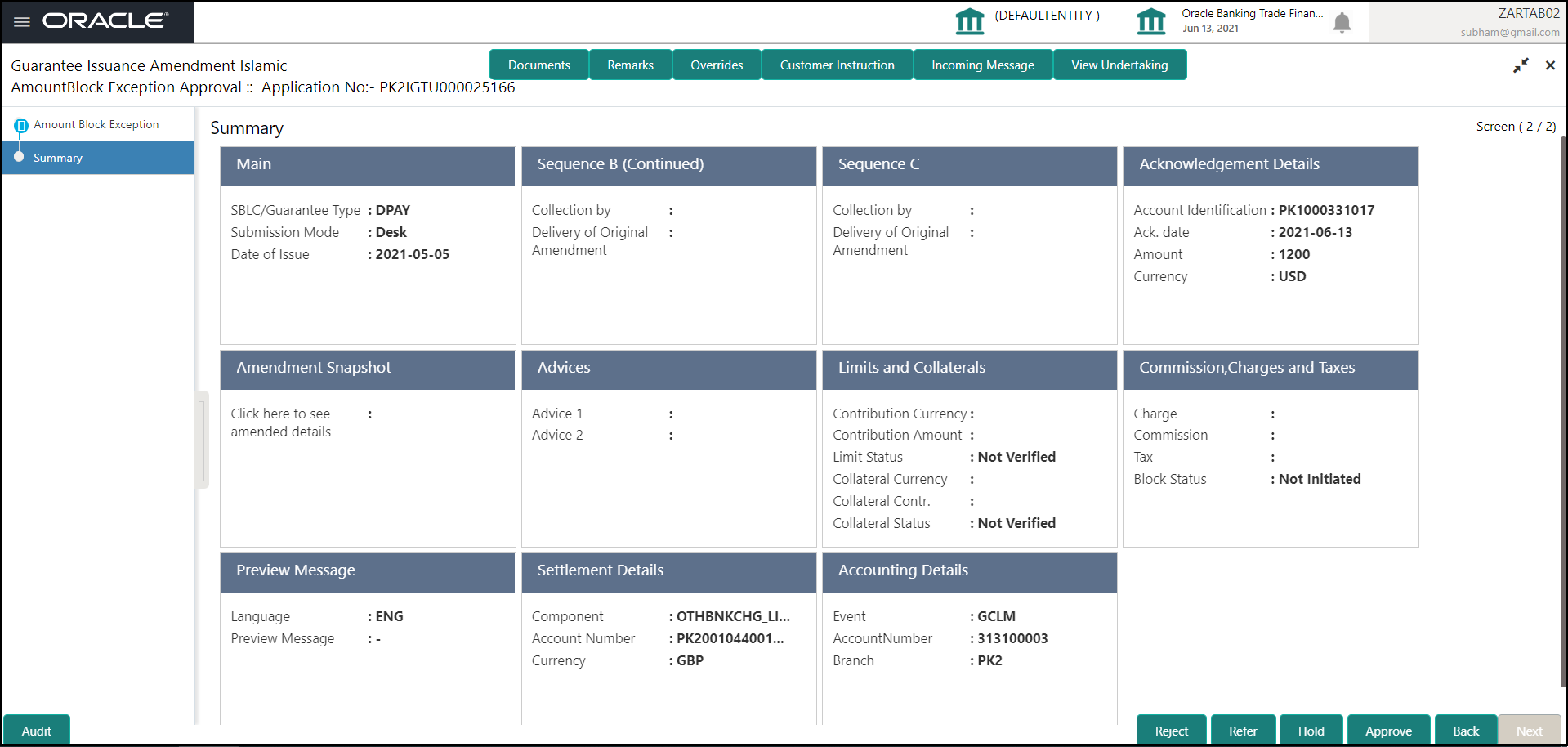Screen dimensions: 1568x747
Task: Click the DEFAULTENTITY bank entity icon
Action: click(x=969, y=22)
